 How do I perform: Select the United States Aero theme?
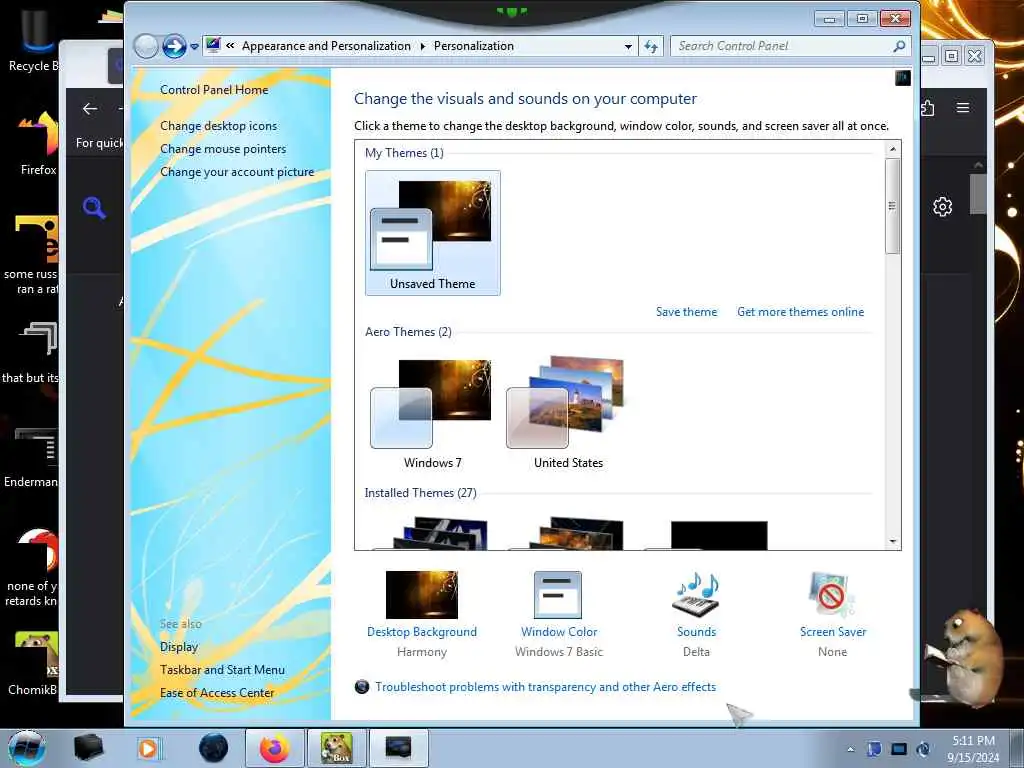(568, 413)
